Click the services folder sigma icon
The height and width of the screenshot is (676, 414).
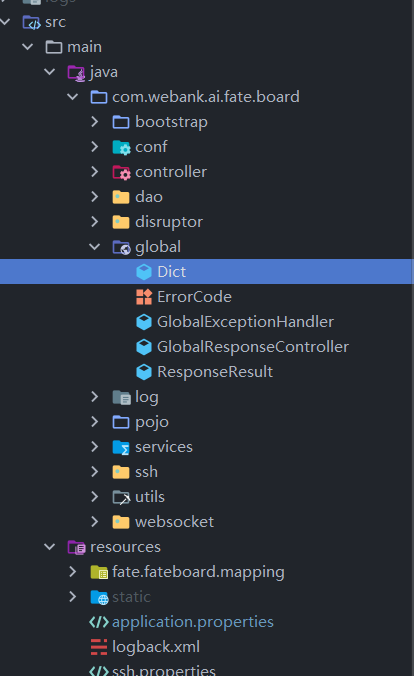[x=121, y=448]
